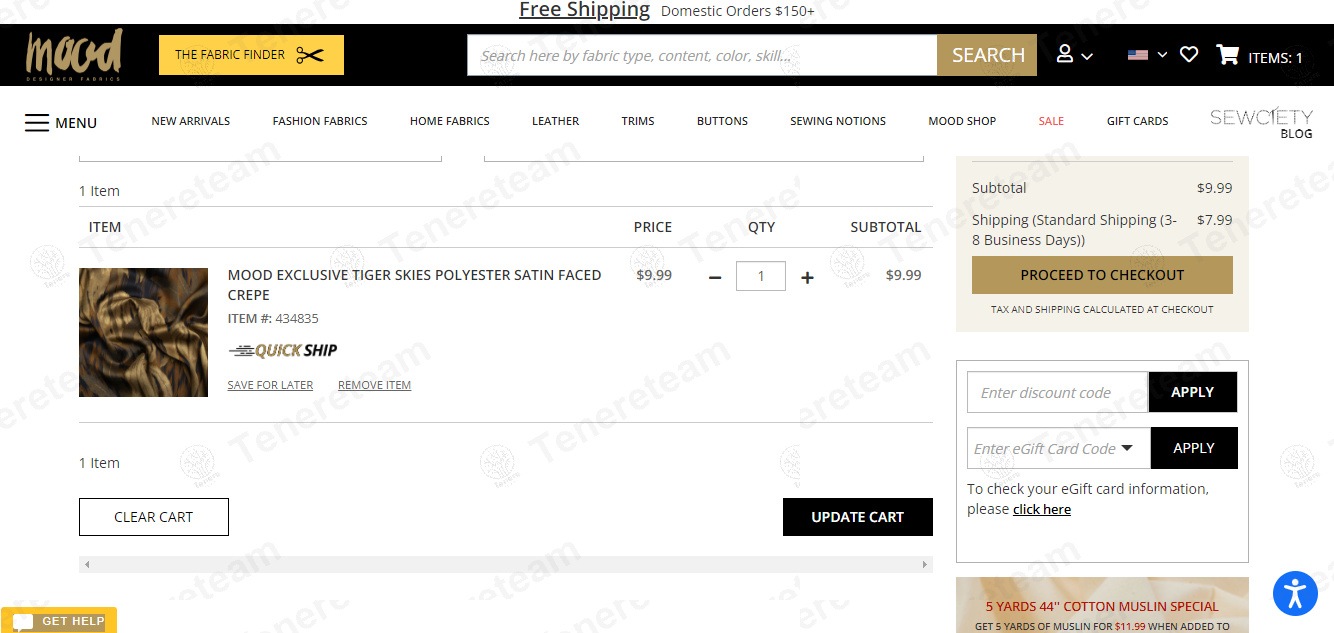Image resolution: width=1334 pixels, height=633 pixels.
Task: Expand the eGift Card Code dropdown arrow
Action: click(1127, 448)
